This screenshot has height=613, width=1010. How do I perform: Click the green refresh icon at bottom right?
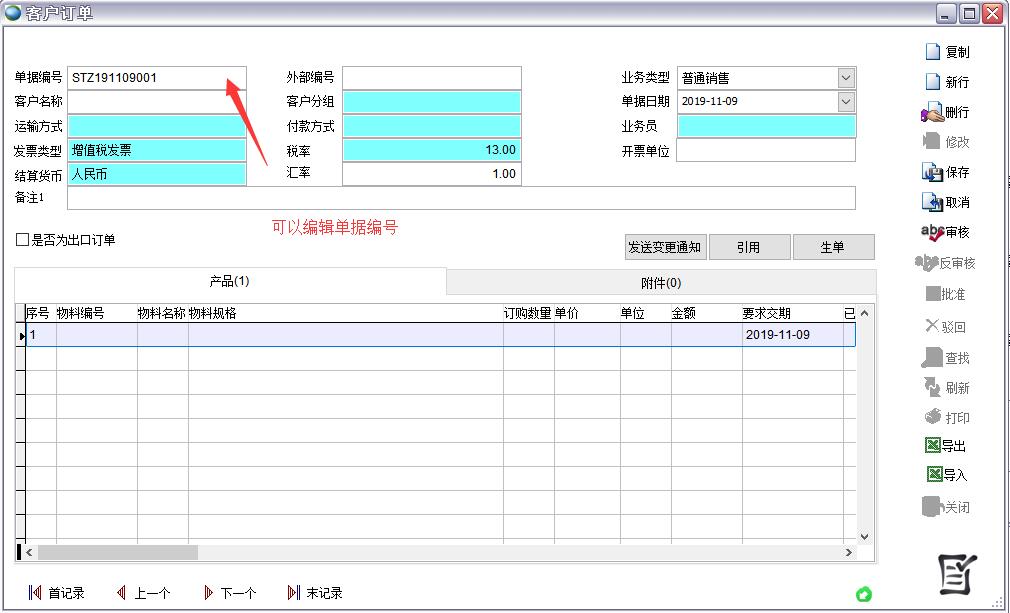864,594
